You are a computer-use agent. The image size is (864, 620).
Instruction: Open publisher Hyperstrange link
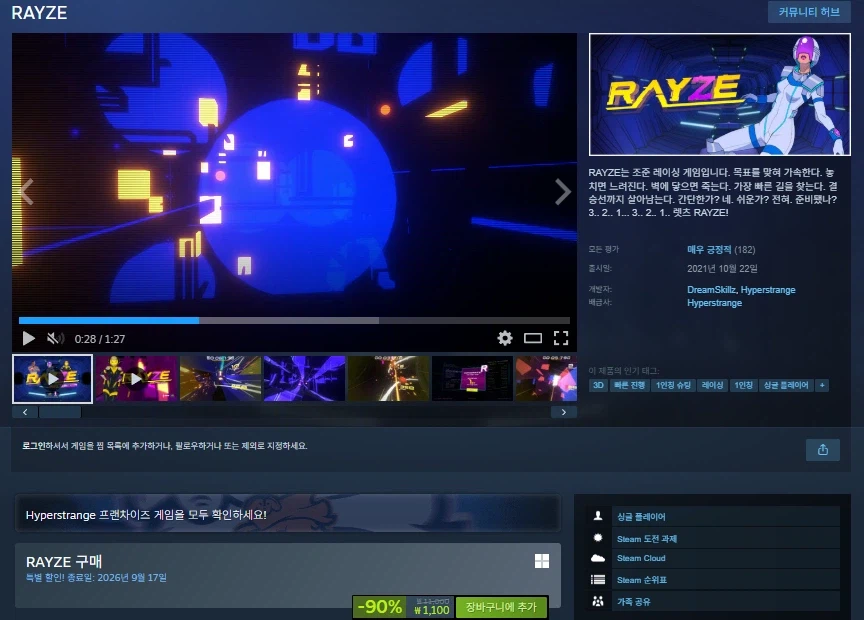coord(714,303)
